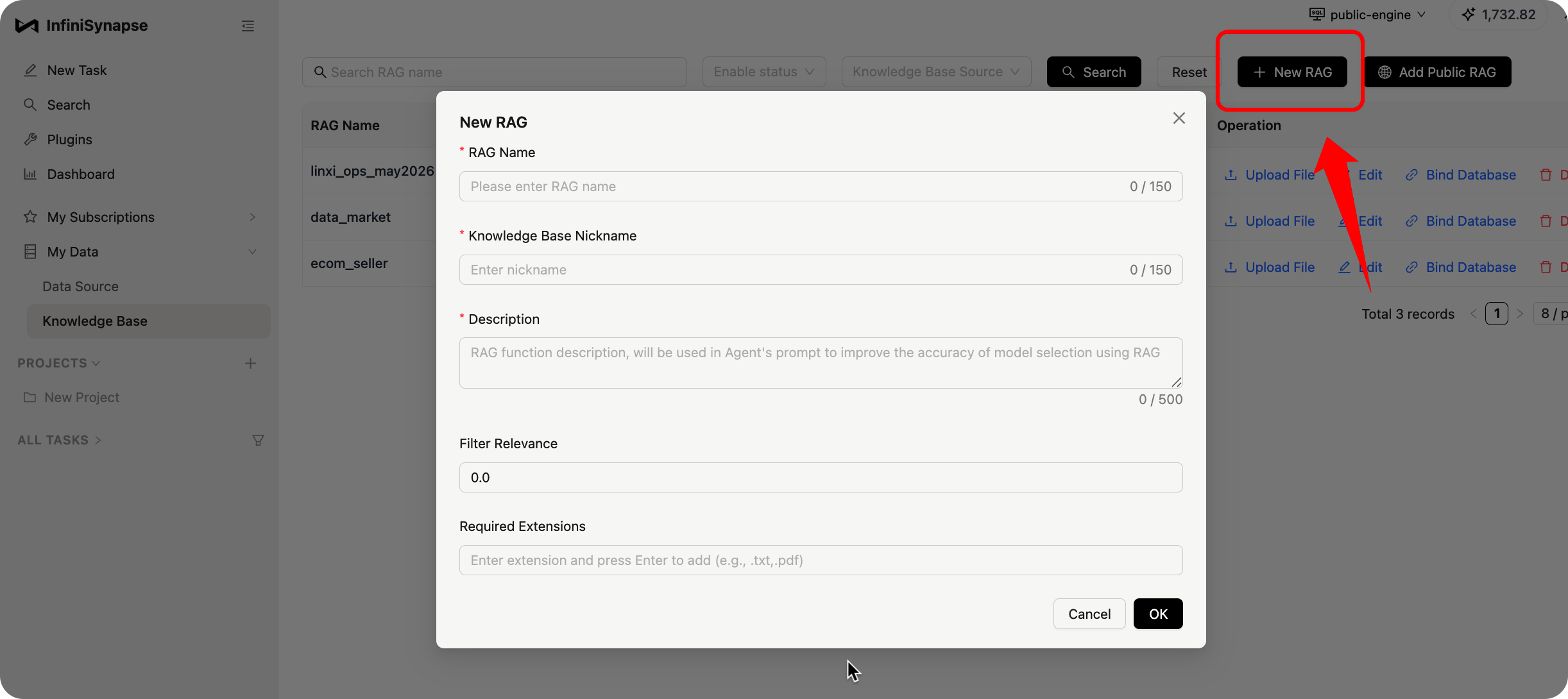Image resolution: width=1568 pixels, height=699 pixels.
Task: Close the New RAG dialog
Action: pos(1179,118)
